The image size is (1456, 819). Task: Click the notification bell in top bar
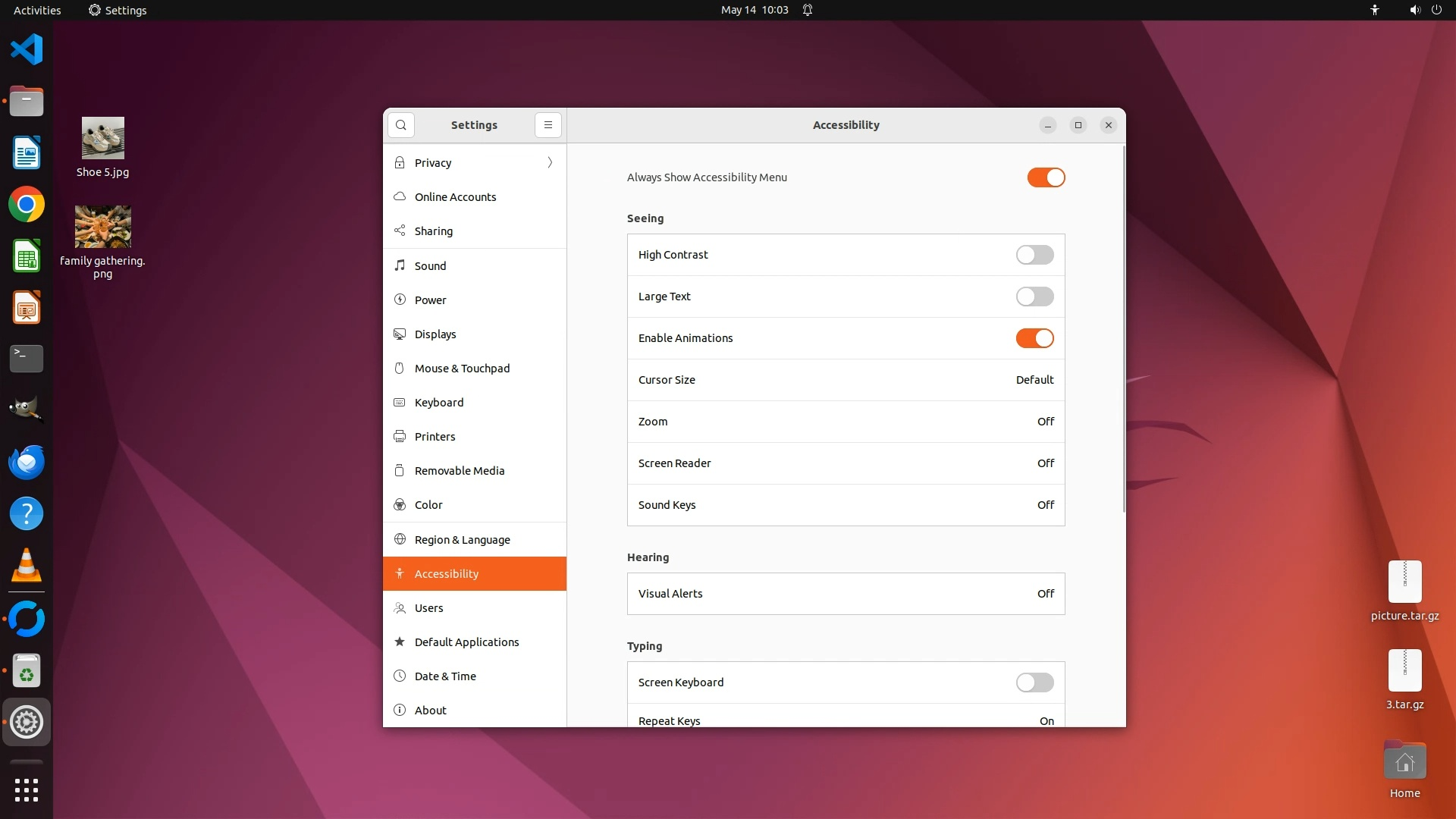pyautogui.click(x=808, y=10)
